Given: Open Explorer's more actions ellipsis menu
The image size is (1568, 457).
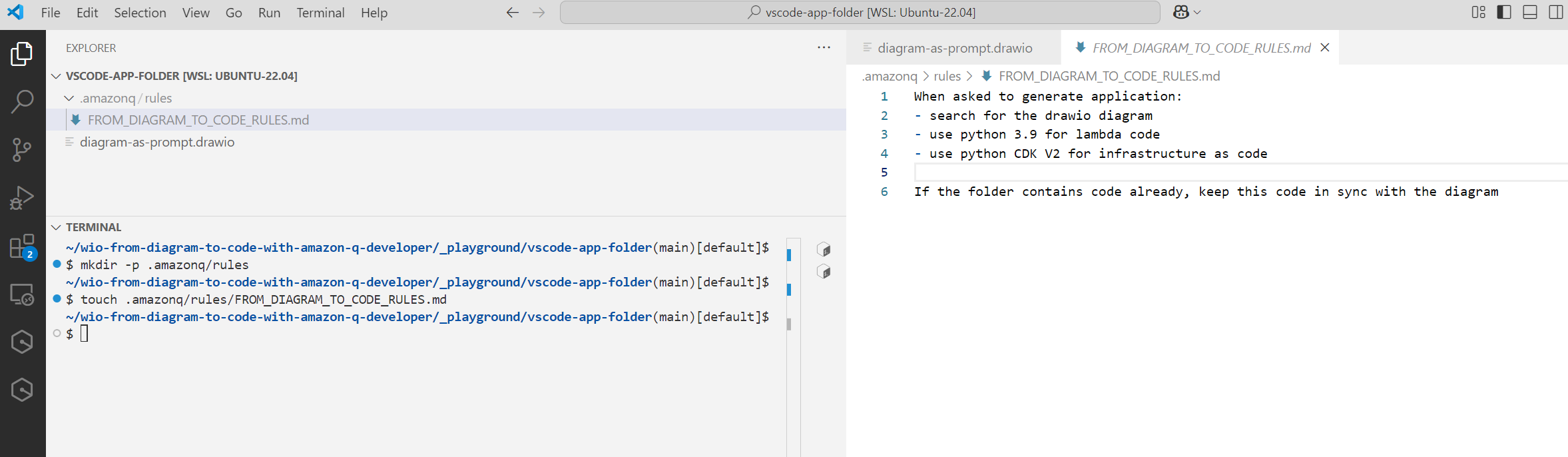Looking at the screenshot, I should point(824,47).
